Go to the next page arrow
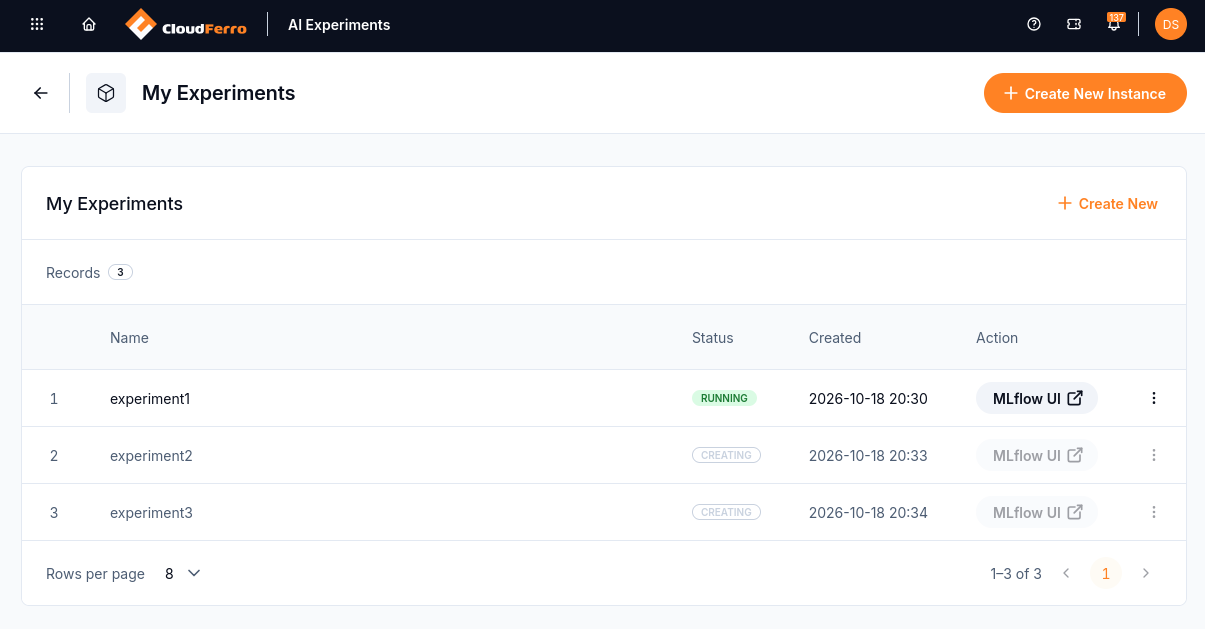 tap(1146, 573)
